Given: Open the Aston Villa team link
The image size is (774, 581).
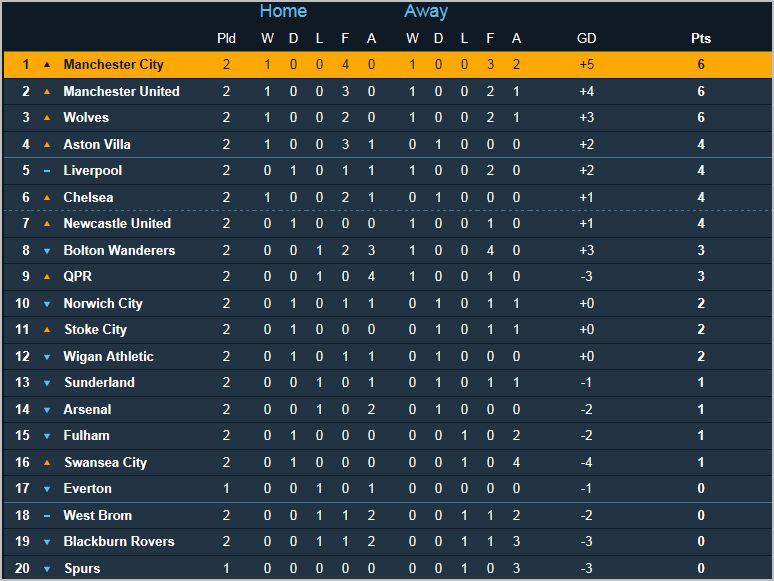Looking at the screenshot, I should pos(97,144).
